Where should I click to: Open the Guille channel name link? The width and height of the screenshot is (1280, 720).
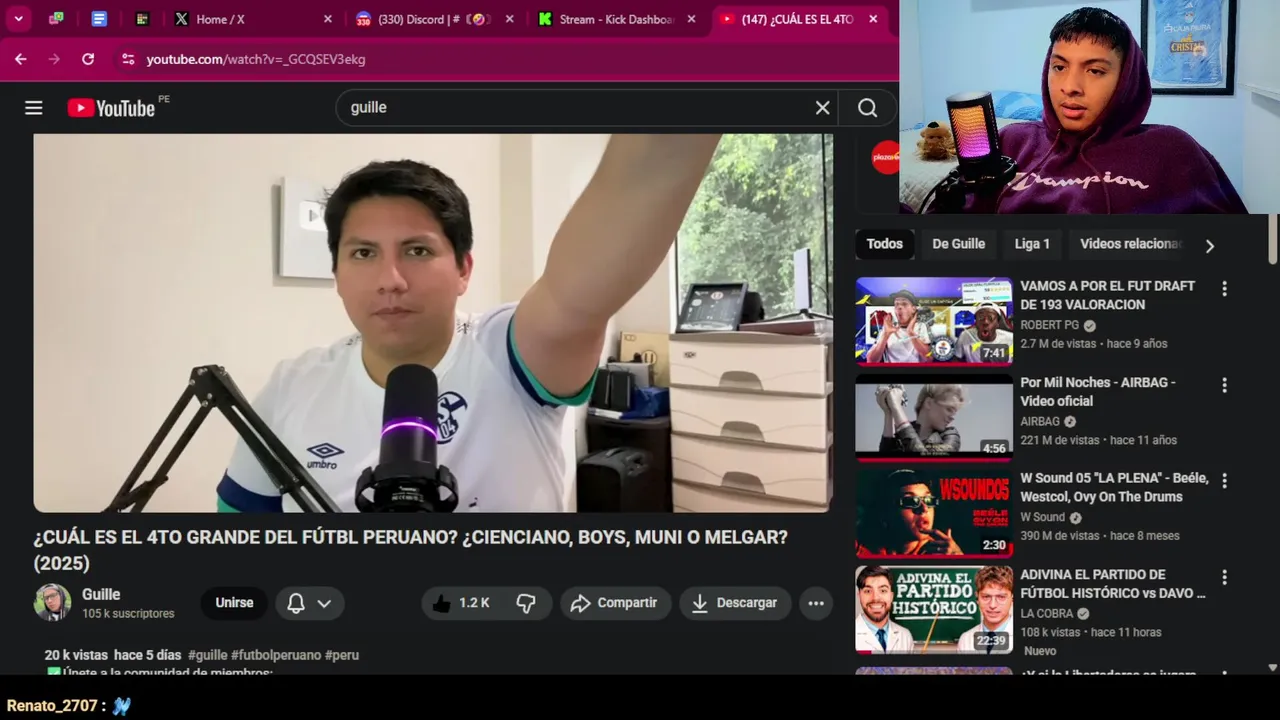tap(101, 594)
